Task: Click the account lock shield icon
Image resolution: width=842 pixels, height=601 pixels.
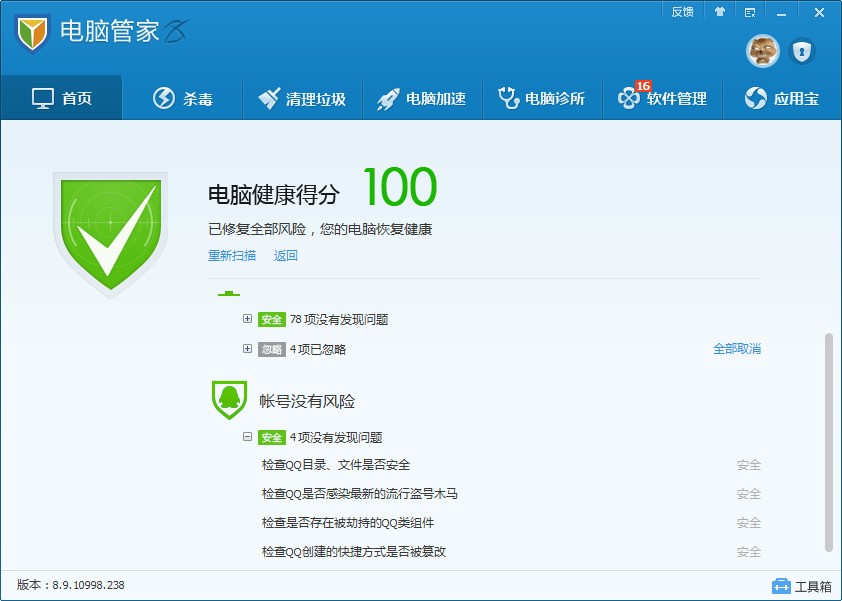Action: point(802,52)
